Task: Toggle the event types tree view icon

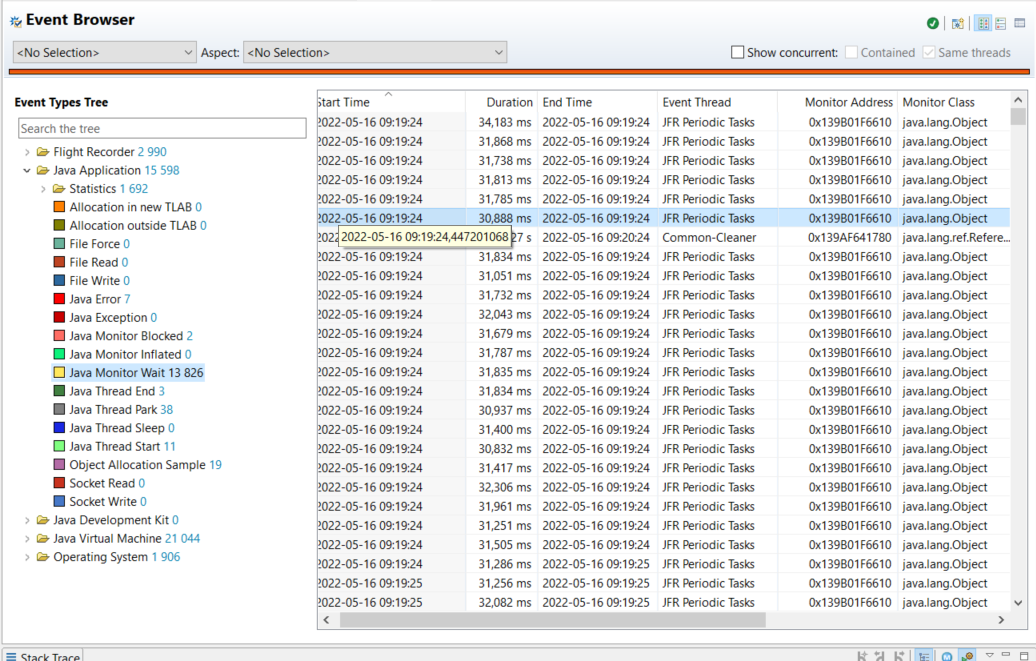Action: tap(983, 23)
